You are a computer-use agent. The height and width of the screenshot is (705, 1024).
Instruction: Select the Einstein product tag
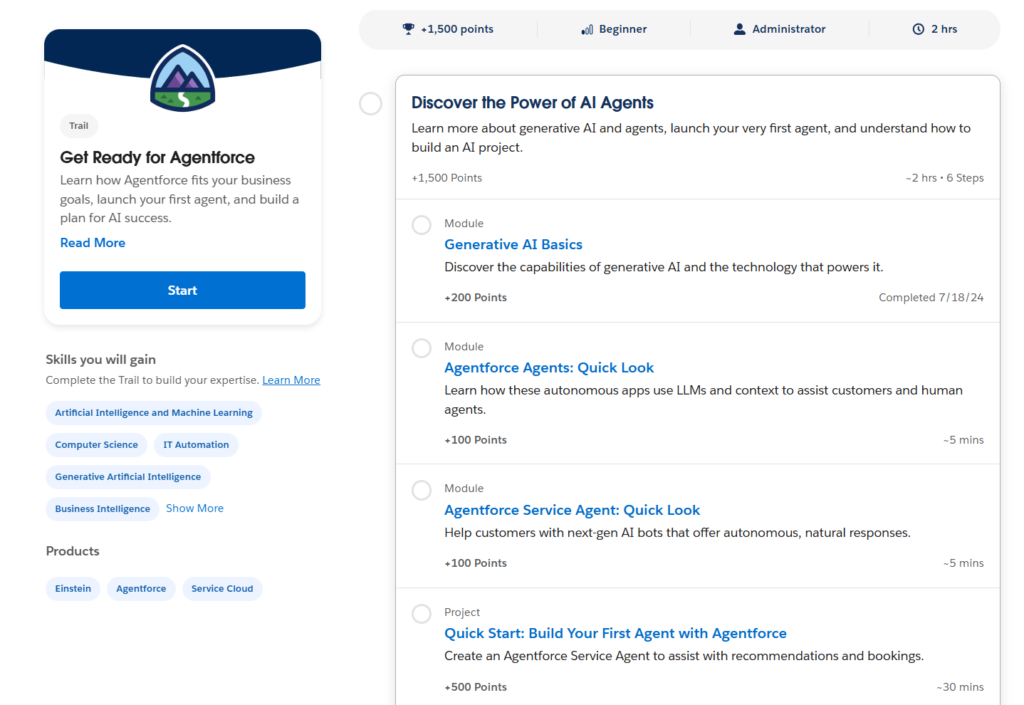click(x=73, y=589)
